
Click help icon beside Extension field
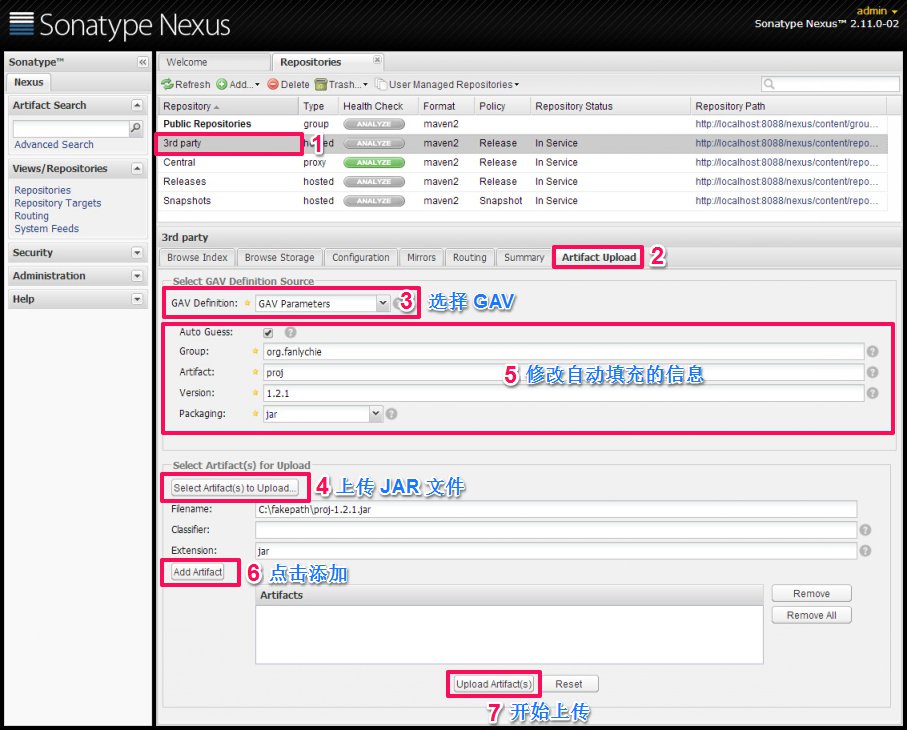865,551
